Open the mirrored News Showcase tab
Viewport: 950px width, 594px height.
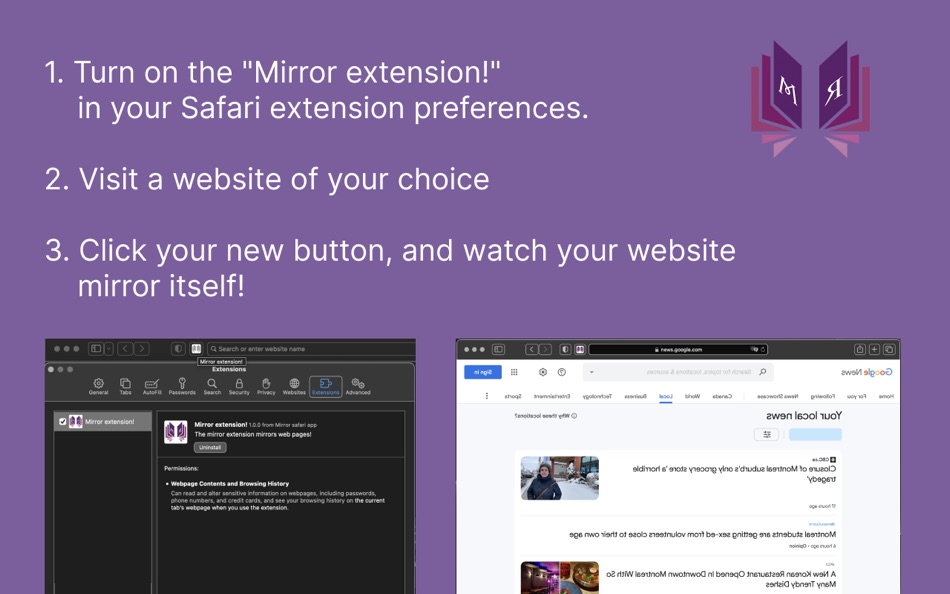777,396
